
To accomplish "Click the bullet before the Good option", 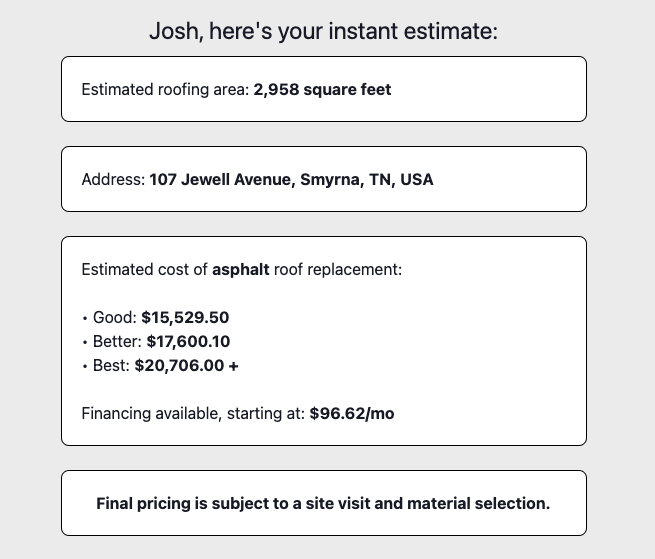I will tap(84, 319).
